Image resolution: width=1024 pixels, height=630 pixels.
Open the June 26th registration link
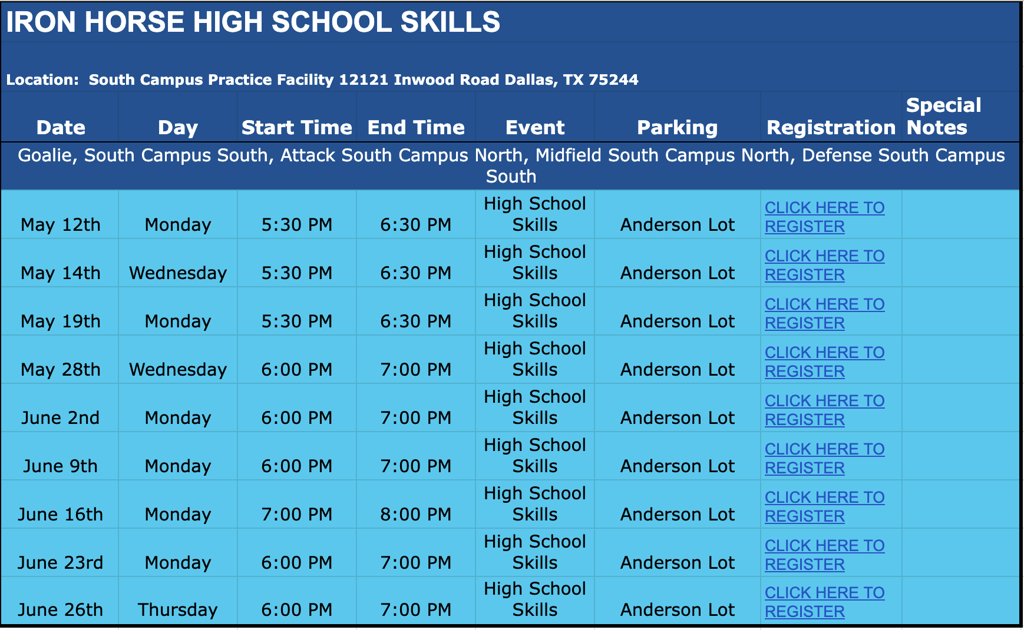tap(824, 602)
